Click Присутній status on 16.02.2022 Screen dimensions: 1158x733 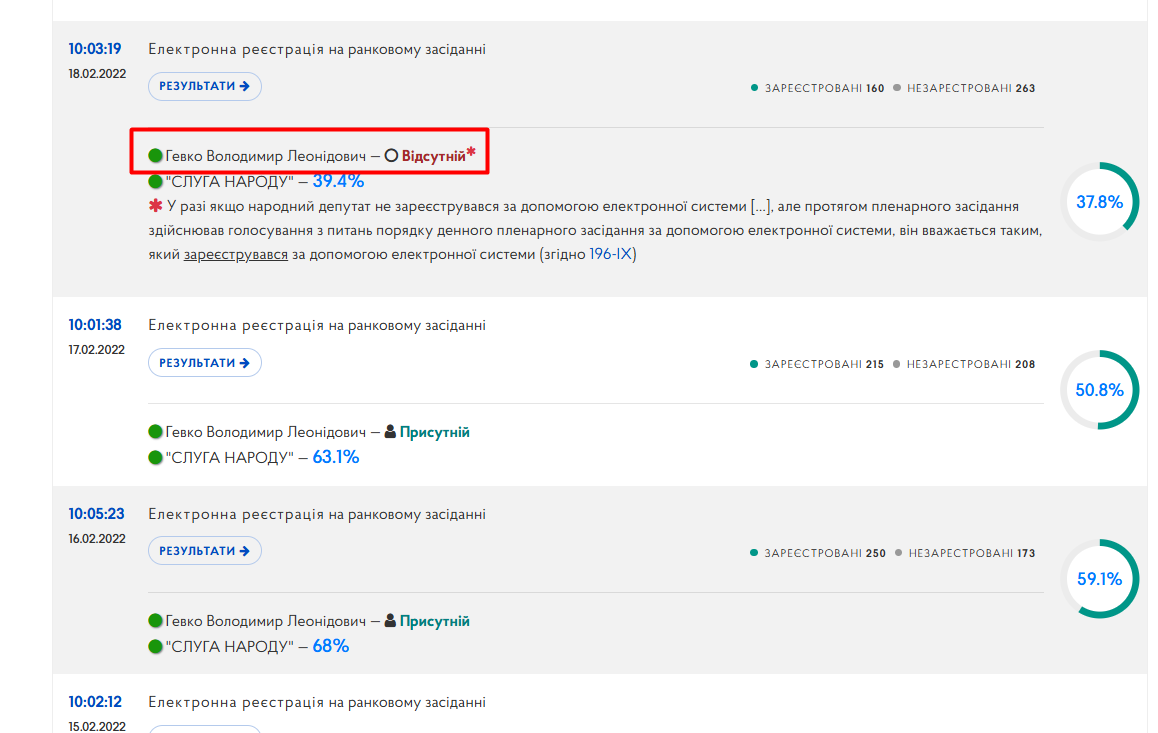pyautogui.click(x=434, y=621)
